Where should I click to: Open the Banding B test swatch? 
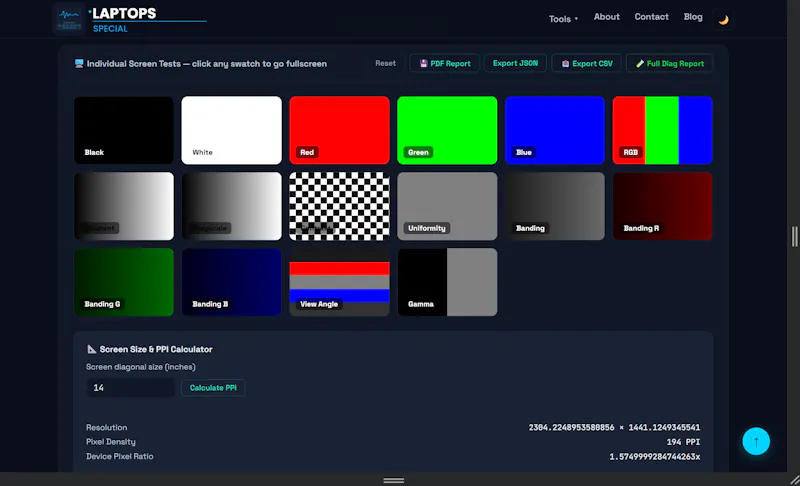232,282
